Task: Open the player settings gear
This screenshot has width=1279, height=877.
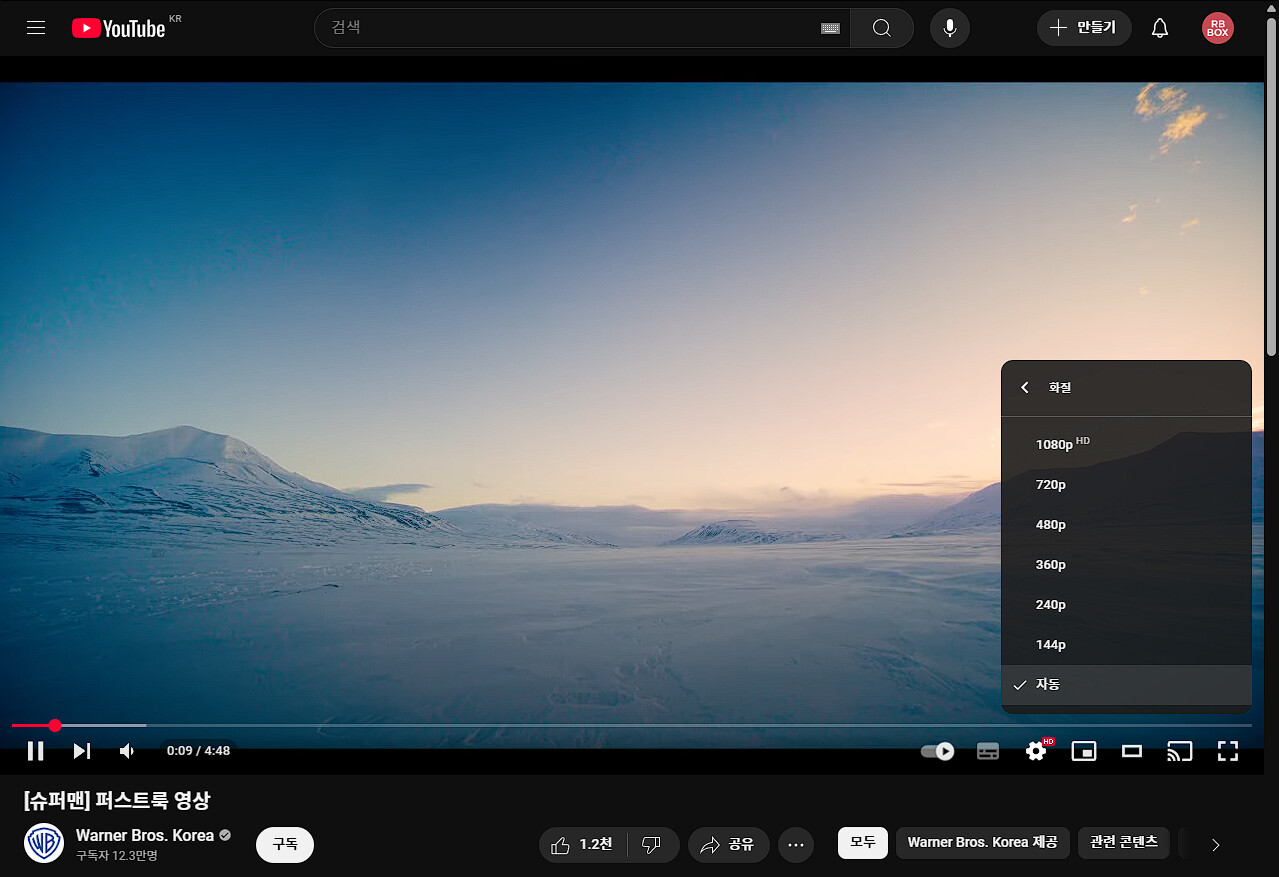Action: pos(1036,751)
